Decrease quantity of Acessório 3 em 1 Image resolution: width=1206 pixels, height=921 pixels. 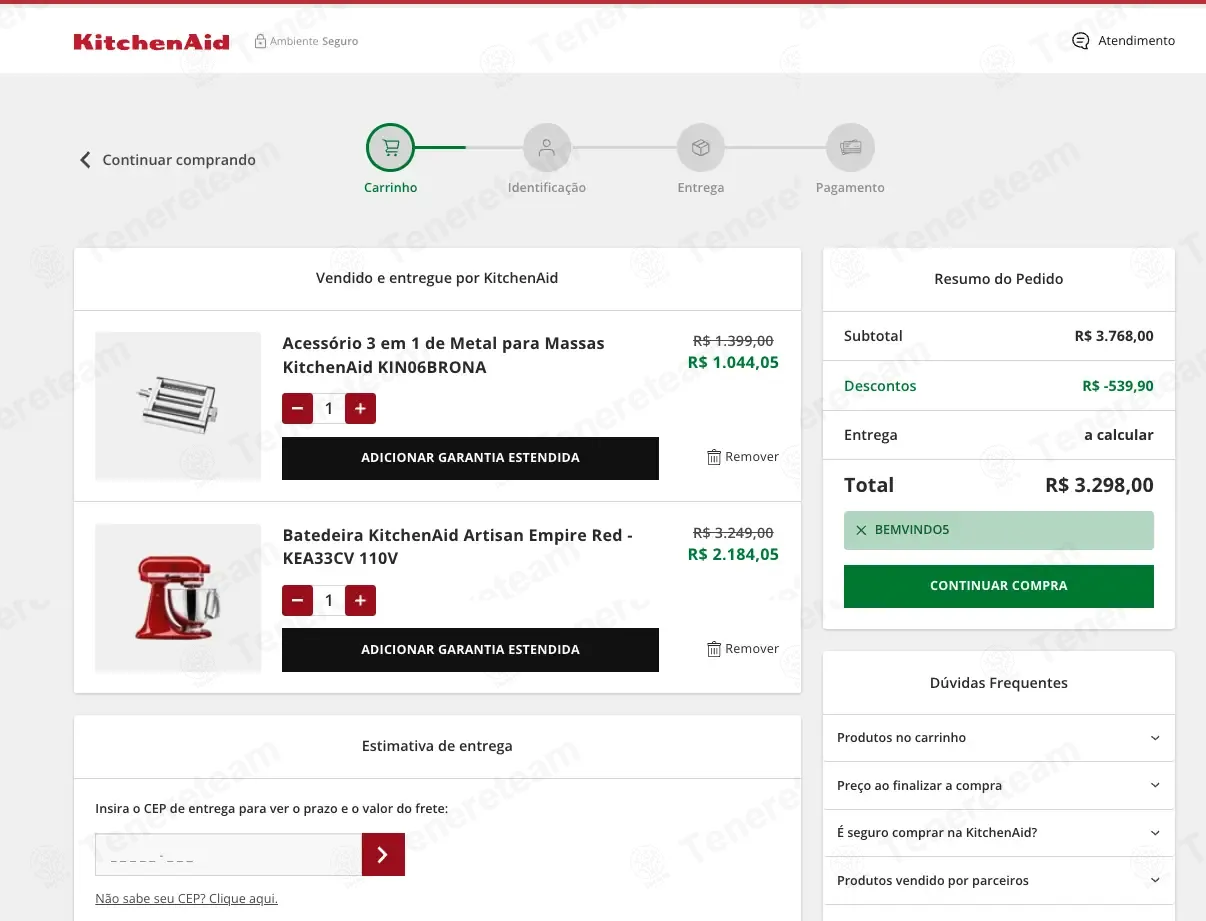point(297,408)
